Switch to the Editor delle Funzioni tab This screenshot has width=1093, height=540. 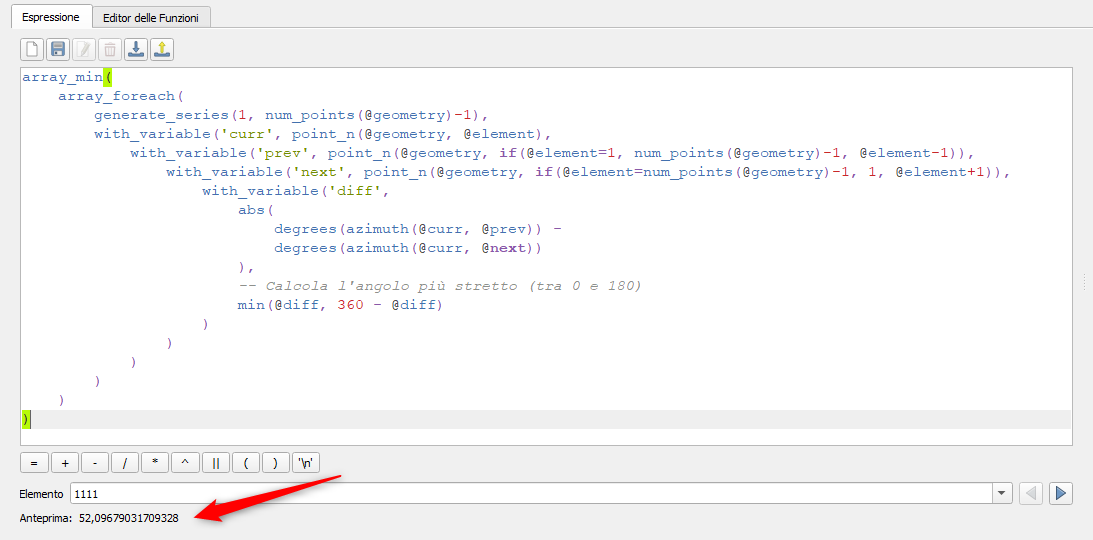click(151, 17)
